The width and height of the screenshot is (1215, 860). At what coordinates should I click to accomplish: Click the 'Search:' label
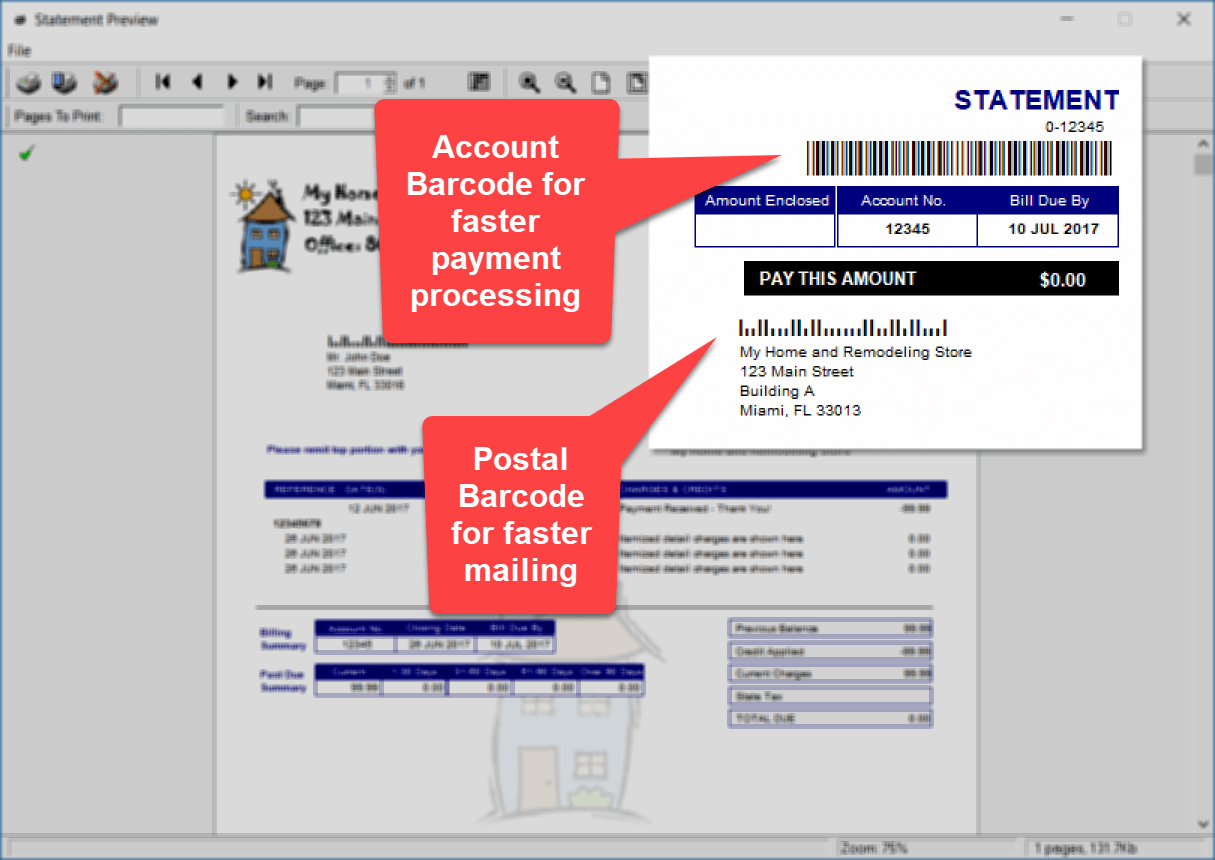coord(268,116)
